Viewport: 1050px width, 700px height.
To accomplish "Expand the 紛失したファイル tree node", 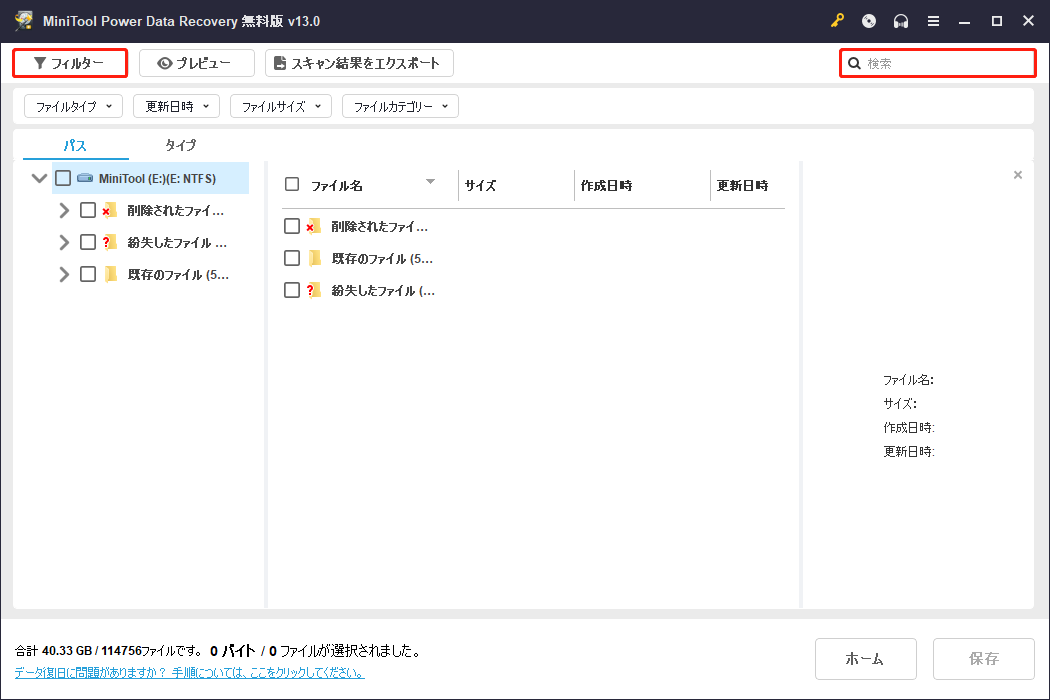I will click(64, 242).
